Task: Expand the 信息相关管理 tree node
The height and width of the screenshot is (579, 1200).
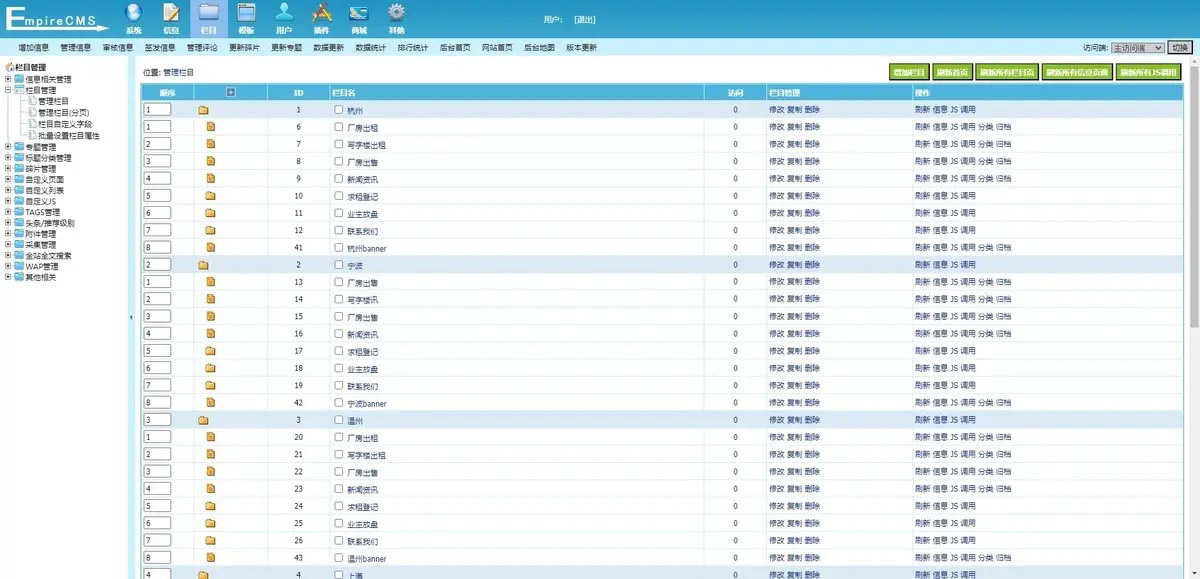Action: tap(9, 79)
